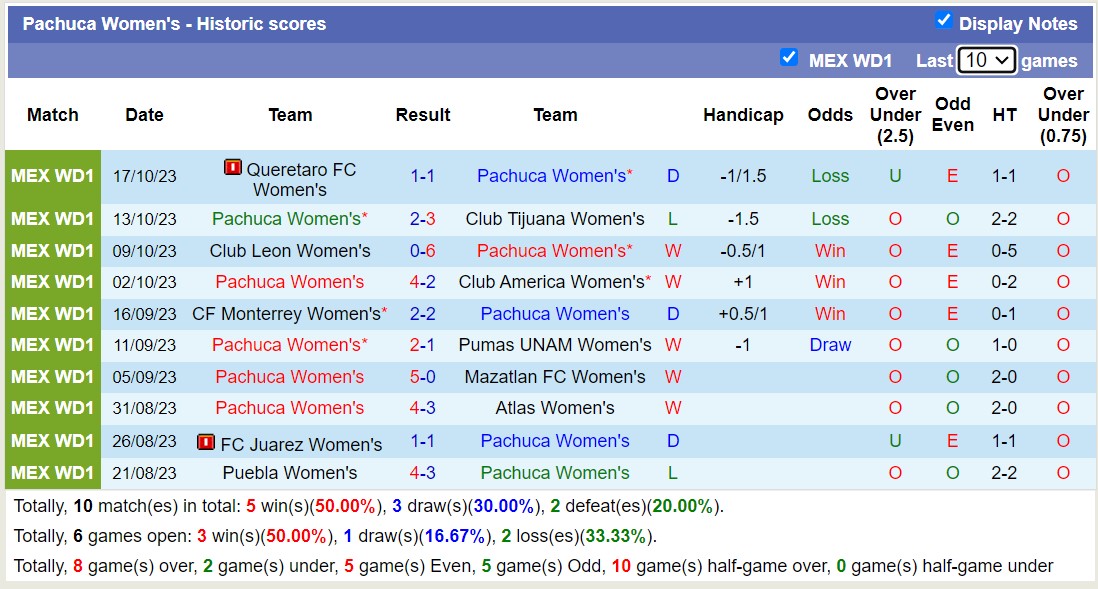Click MEX WD1 league label for 21/08/23 match
This screenshot has height=589, width=1098.
pos(53,473)
